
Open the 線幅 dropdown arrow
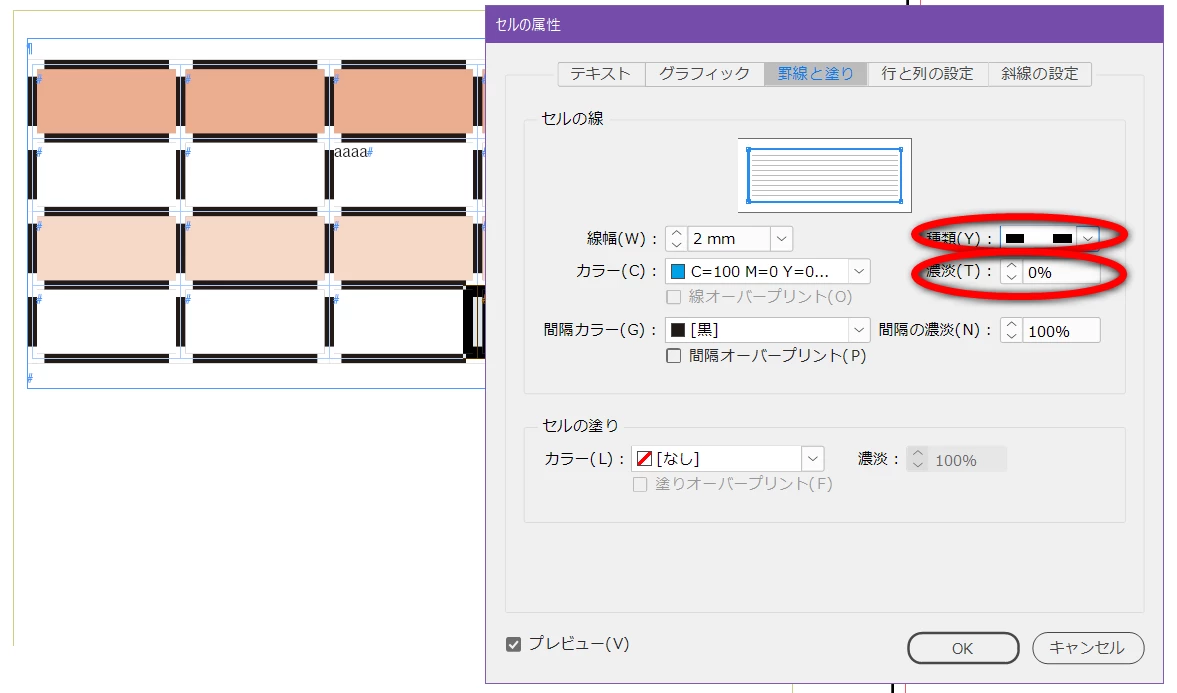(781, 239)
